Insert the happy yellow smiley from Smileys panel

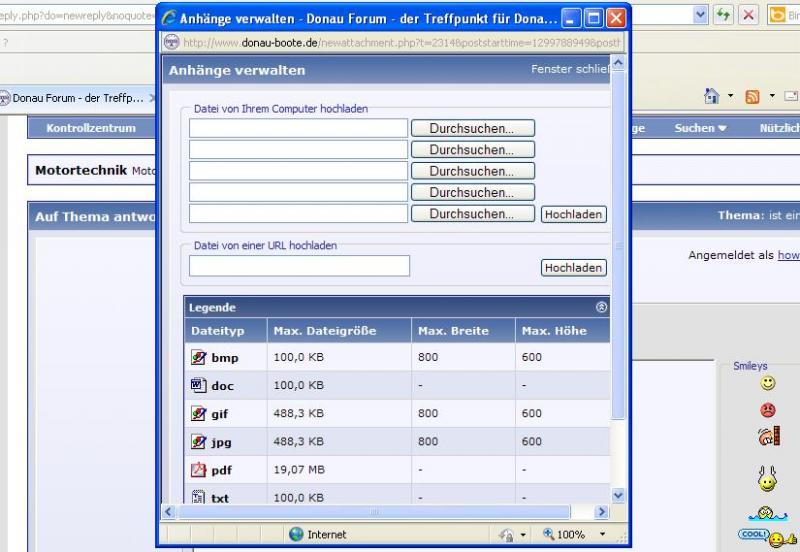click(767, 383)
